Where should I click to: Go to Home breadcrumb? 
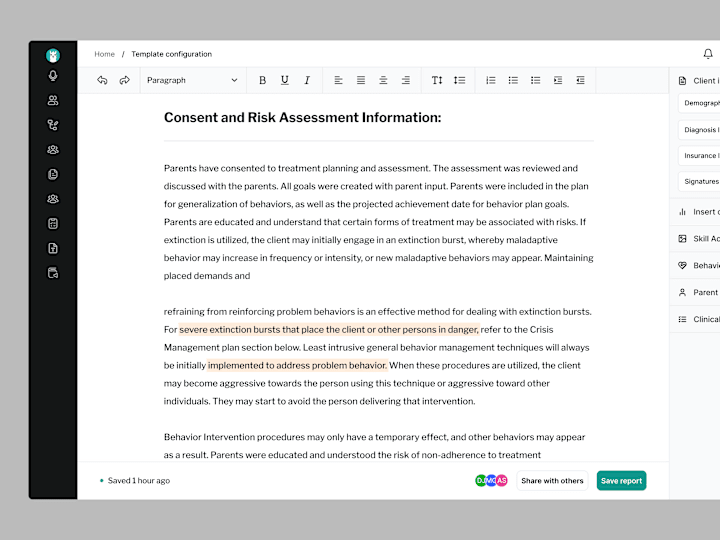[104, 54]
